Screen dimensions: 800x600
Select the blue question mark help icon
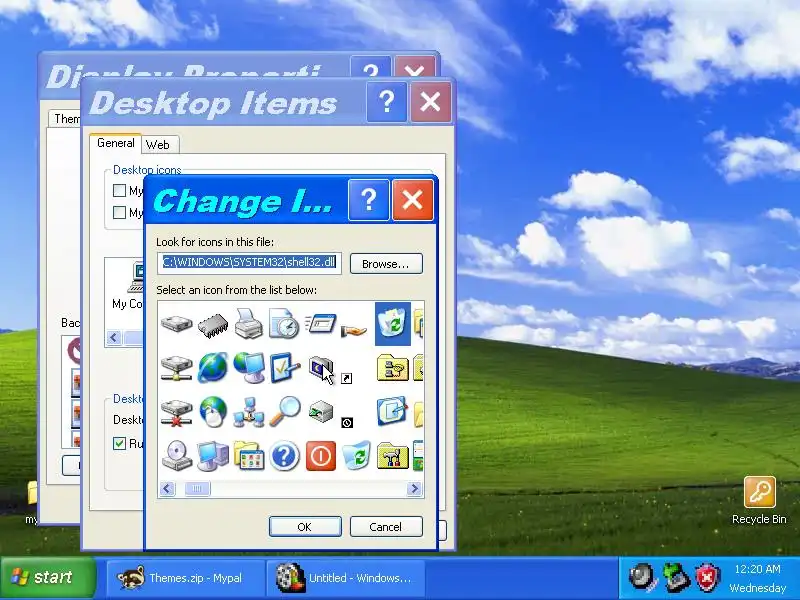284,456
